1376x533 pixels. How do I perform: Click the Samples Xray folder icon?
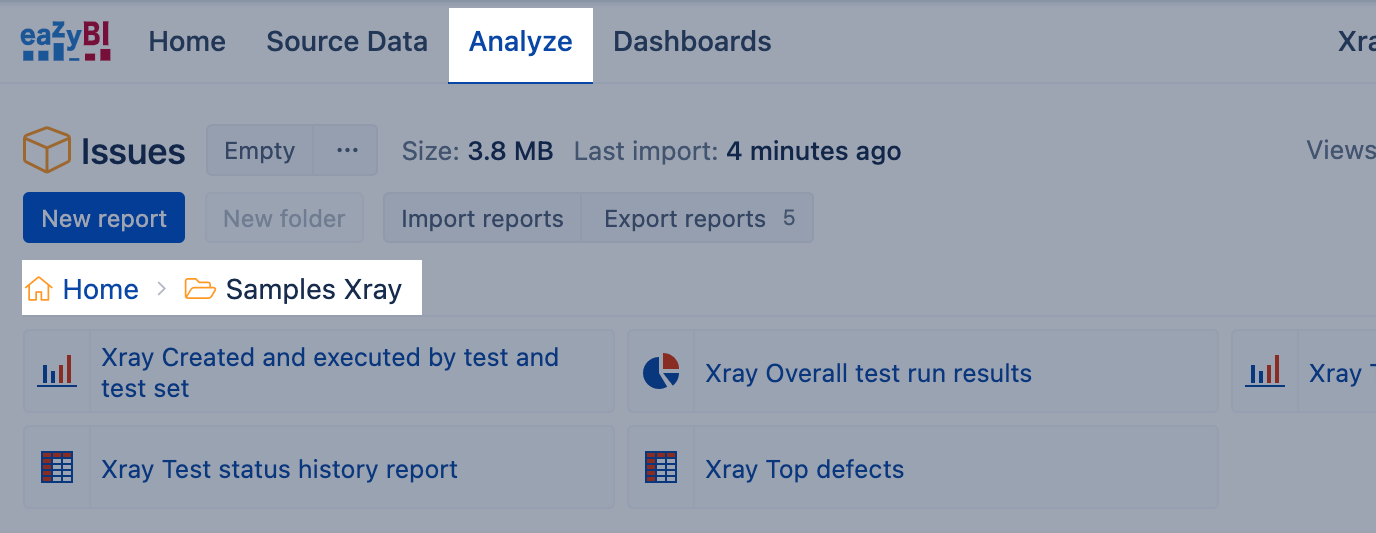200,290
